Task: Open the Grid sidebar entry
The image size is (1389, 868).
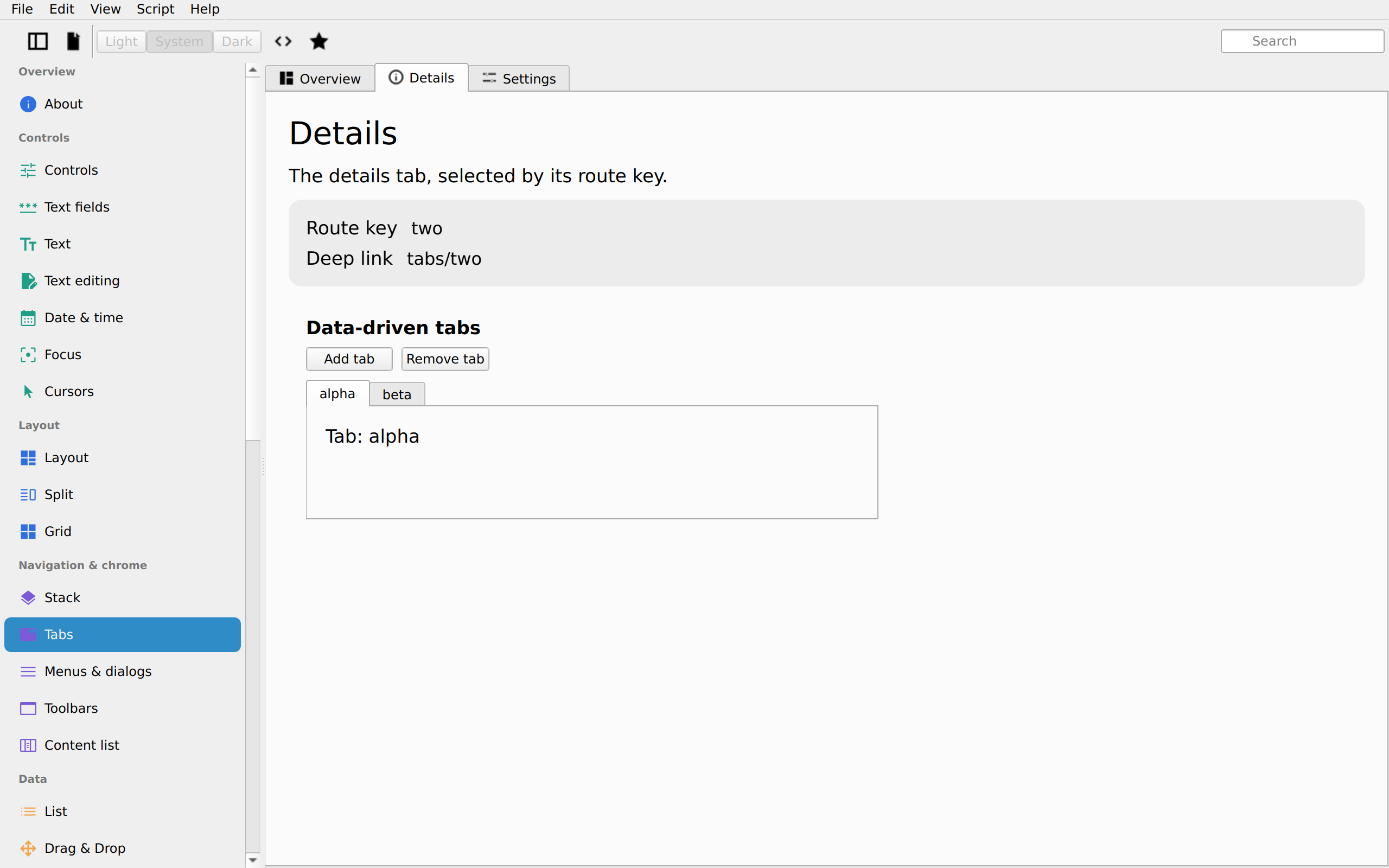Action: pos(122,532)
